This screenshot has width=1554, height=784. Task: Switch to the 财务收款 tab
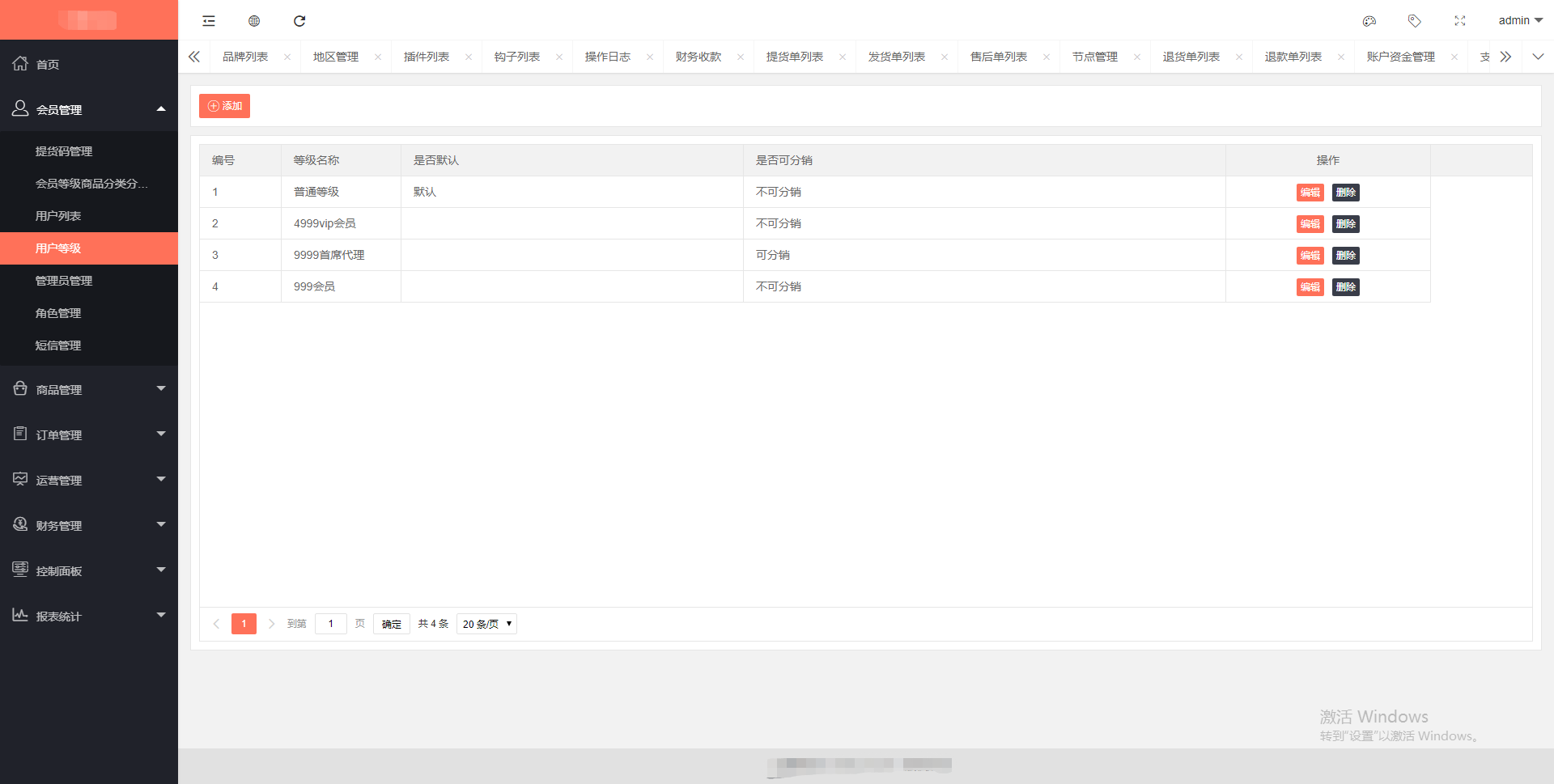tap(698, 57)
